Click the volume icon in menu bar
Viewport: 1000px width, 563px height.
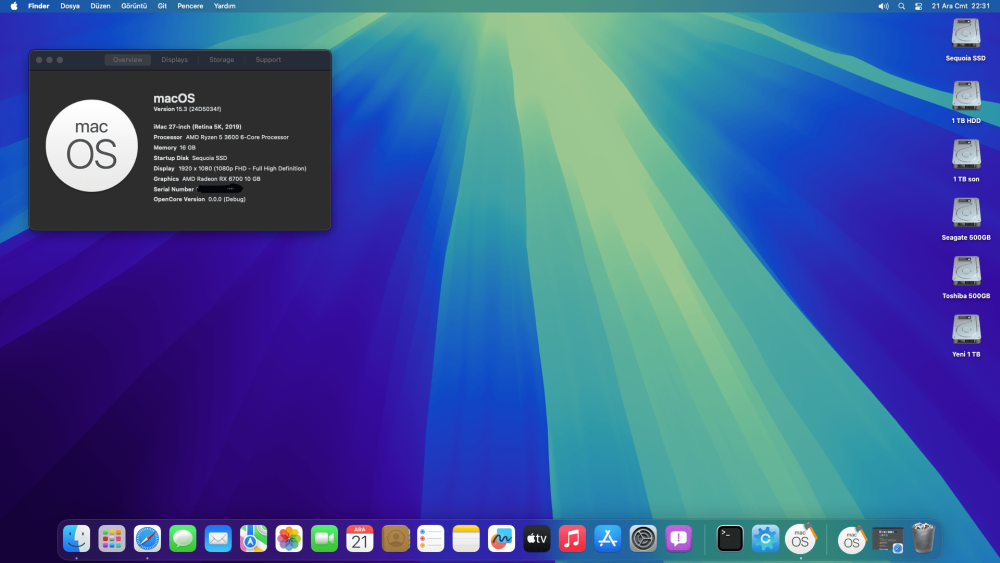883,6
